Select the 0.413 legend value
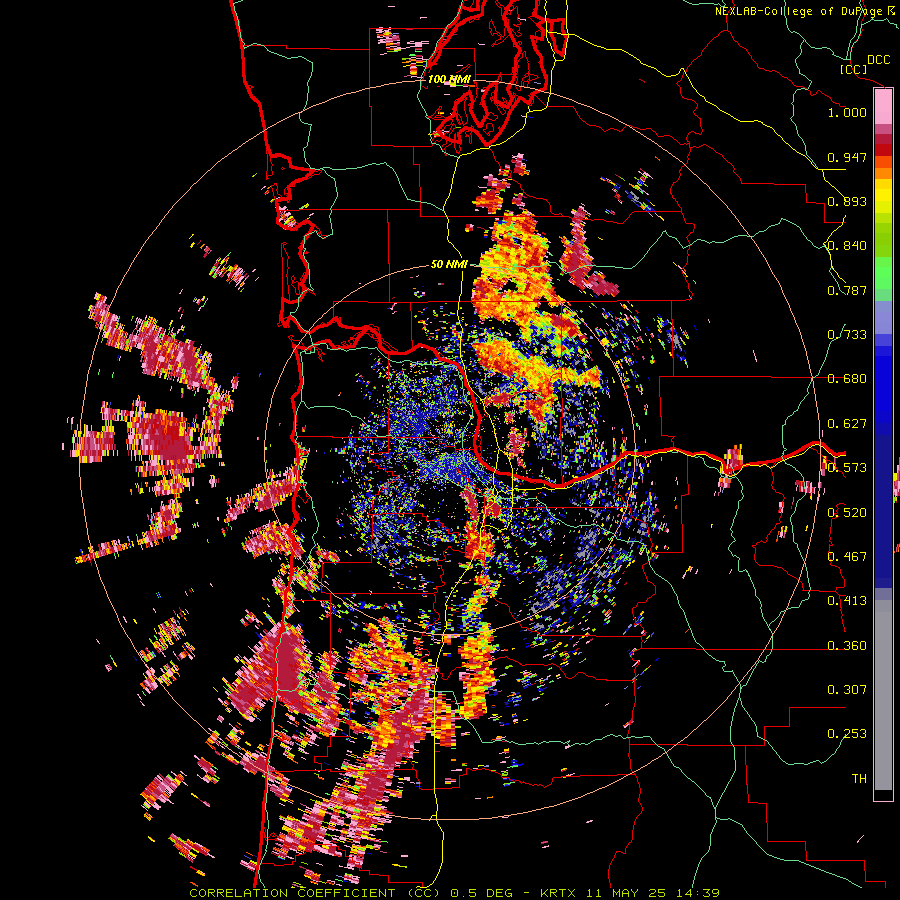900x900 pixels. pos(847,601)
